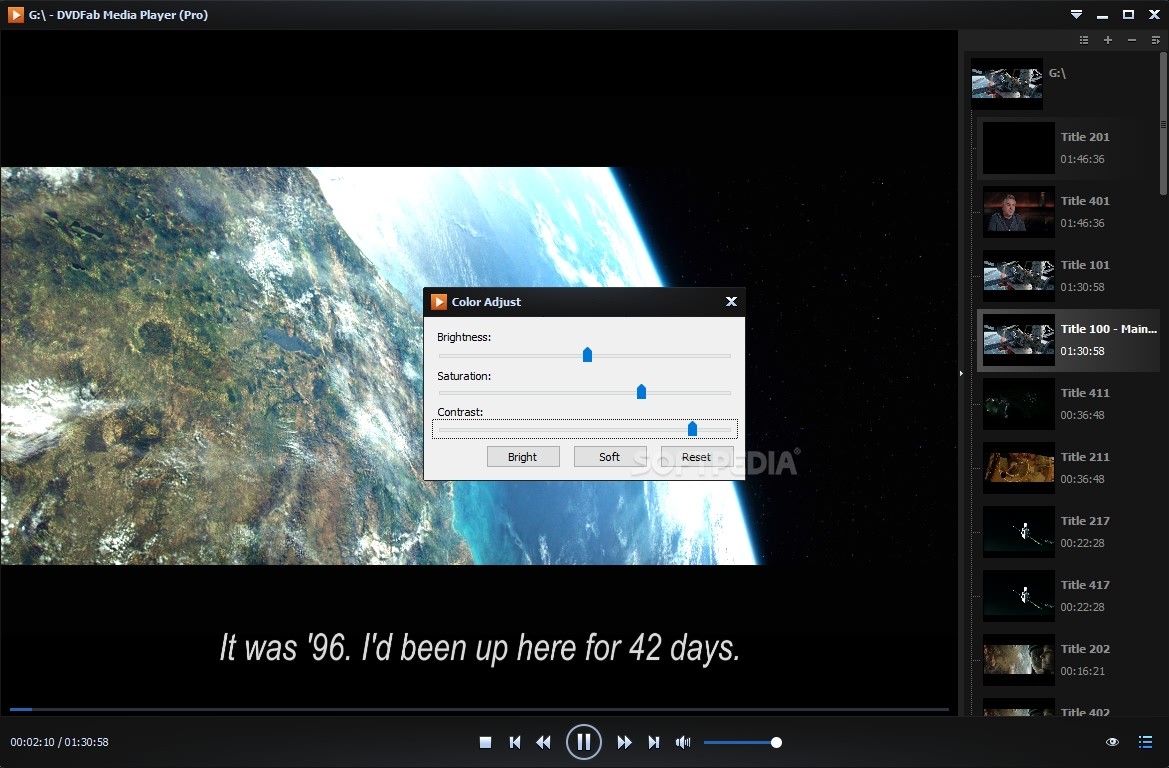Toggle the playlist panel icon

(x=1146, y=742)
